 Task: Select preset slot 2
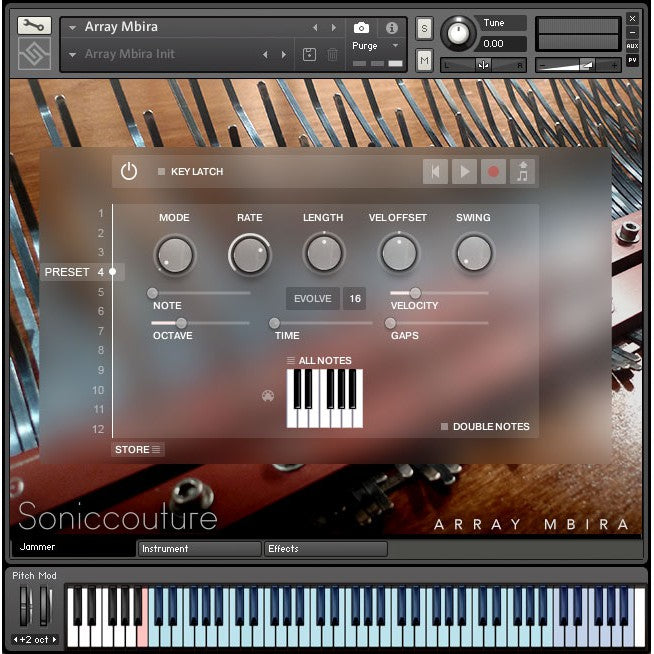101,233
